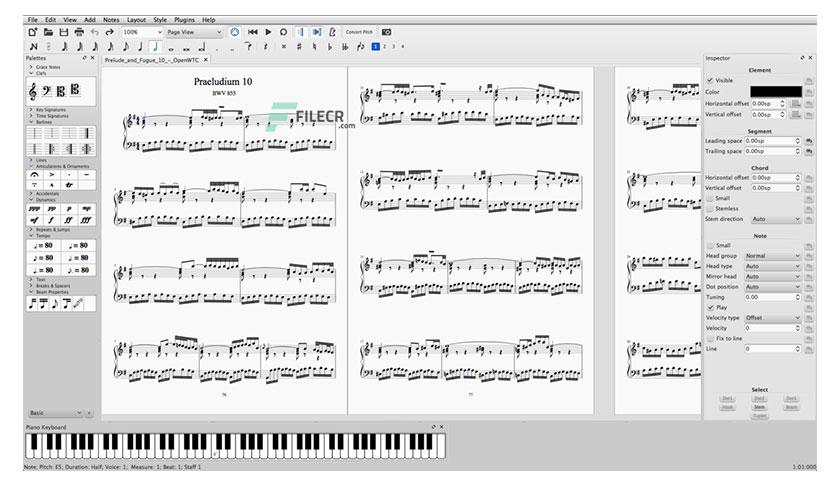Select the ppp dynamic marking
The image size is (836, 484).
click(35, 209)
